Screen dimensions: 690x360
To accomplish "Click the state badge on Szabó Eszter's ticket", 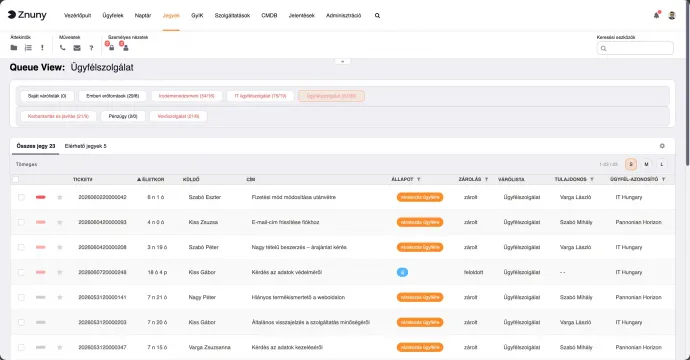I will [420, 197].
